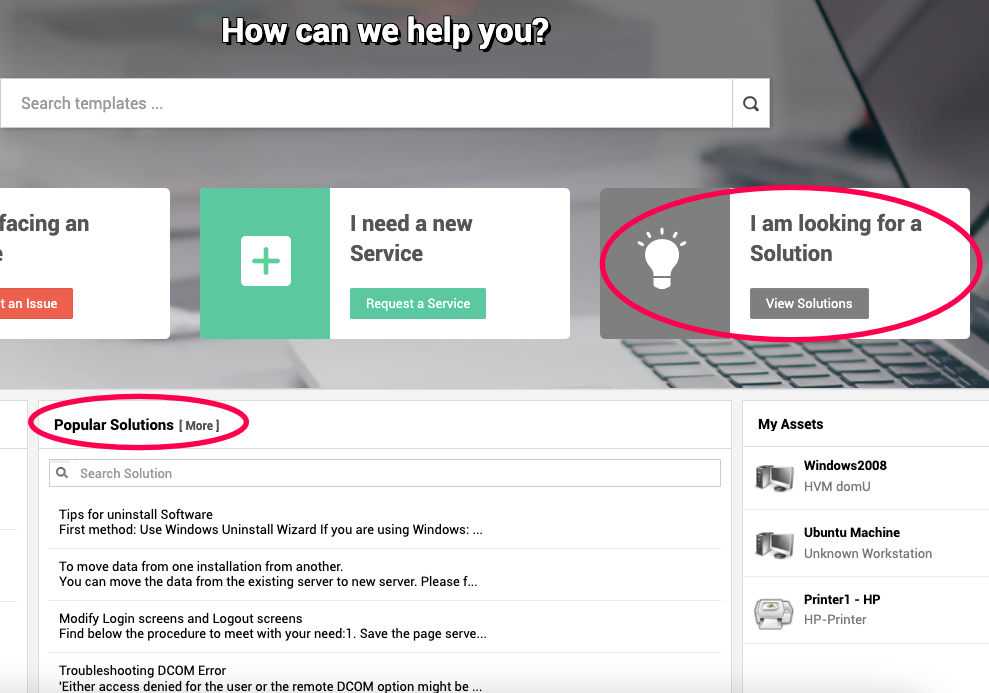Click the orange report an Issue button
The height and width of the screenshot is (693, 989).
click(x=35, y=303)
